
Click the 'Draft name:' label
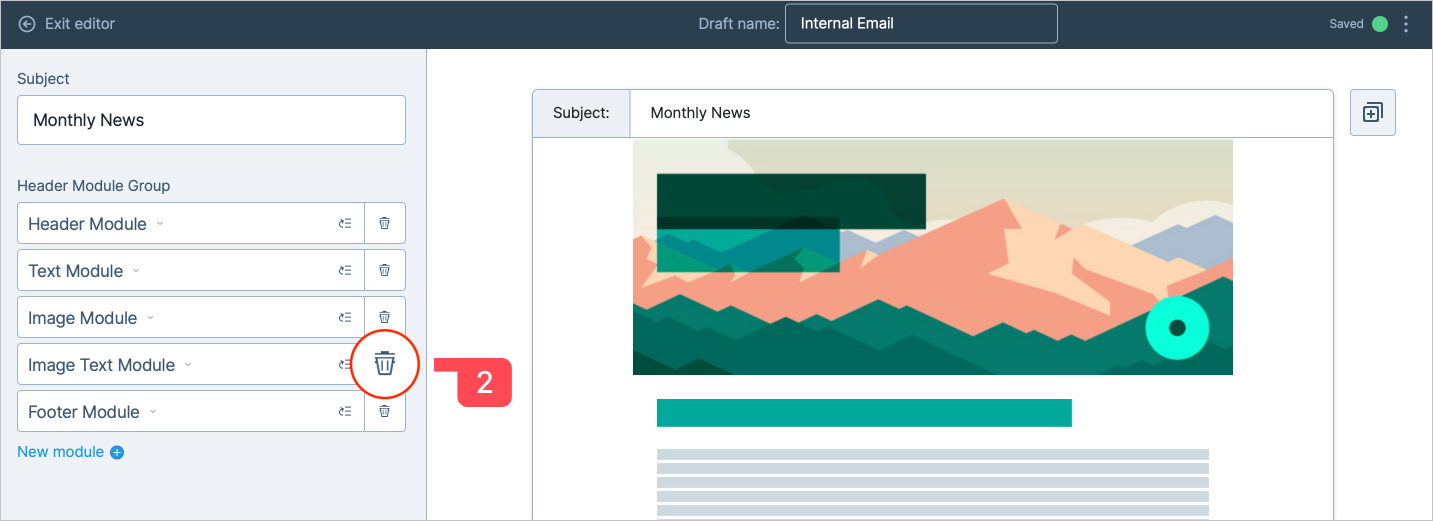coord(739,24)
